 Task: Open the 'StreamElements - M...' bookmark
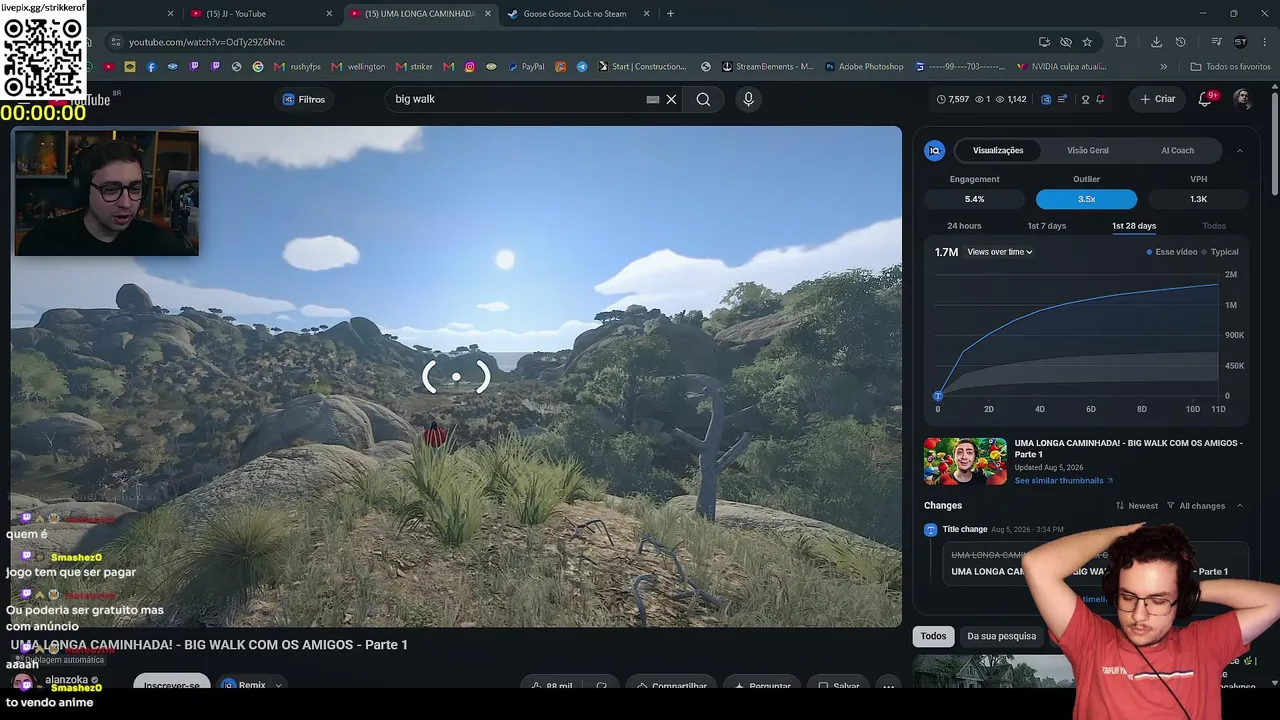click(767, 67)
